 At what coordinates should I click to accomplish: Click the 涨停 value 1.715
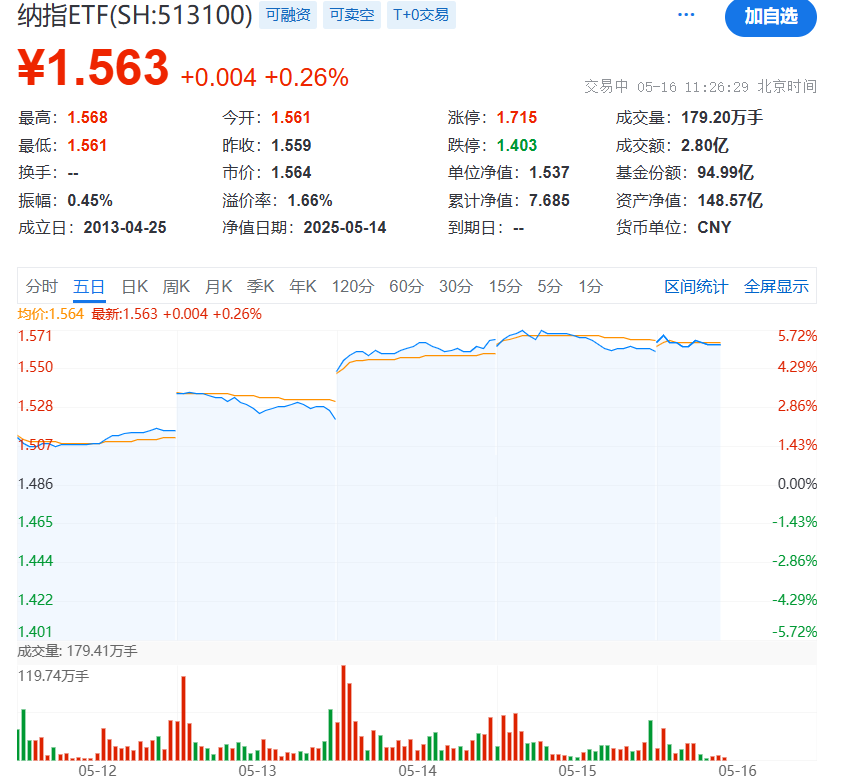click(x=517, y=117)
